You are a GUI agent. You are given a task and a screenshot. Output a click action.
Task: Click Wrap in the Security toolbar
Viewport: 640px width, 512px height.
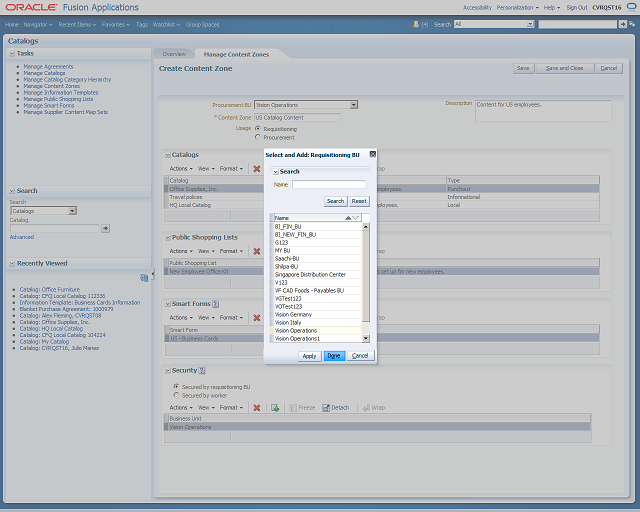(x=374, y=407)
